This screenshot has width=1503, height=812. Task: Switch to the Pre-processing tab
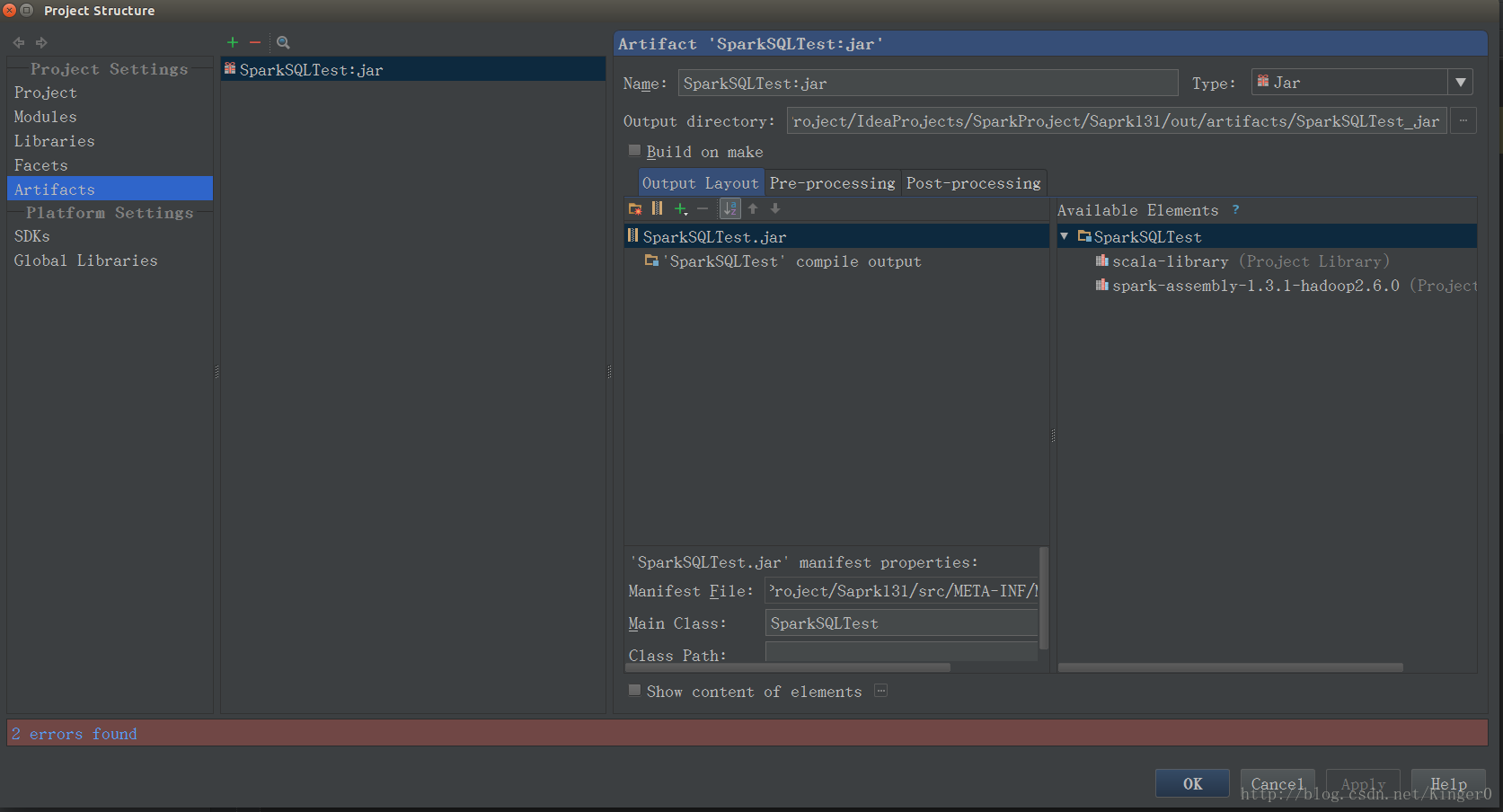point(833,182)
